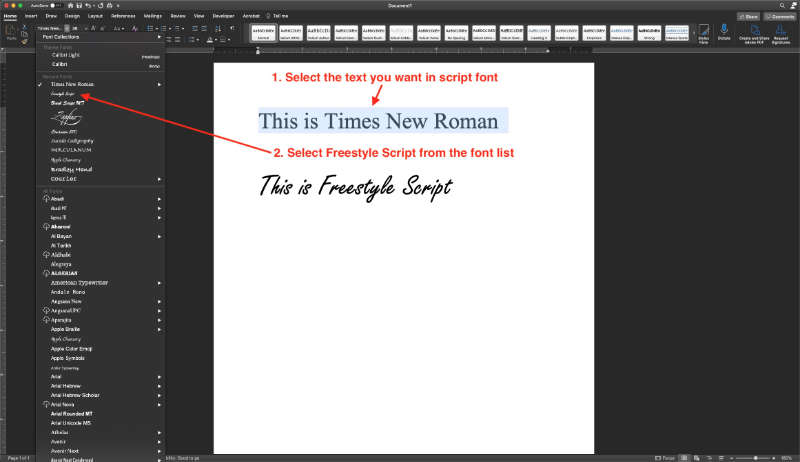
Task: Open the font name combo box
Action: point(53,29)
